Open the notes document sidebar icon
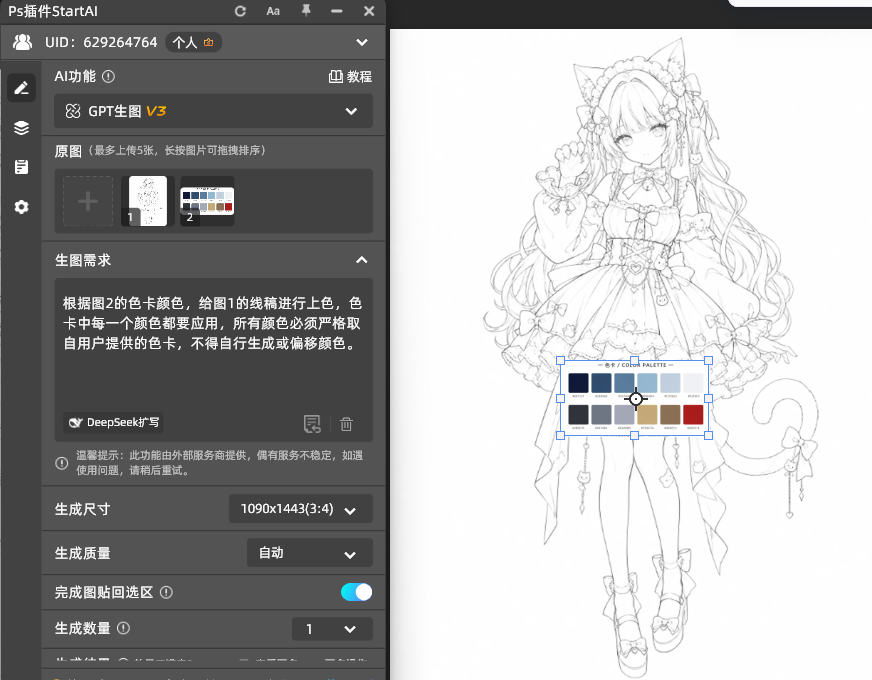Screen dimensions: 872x680 point(22,167)
